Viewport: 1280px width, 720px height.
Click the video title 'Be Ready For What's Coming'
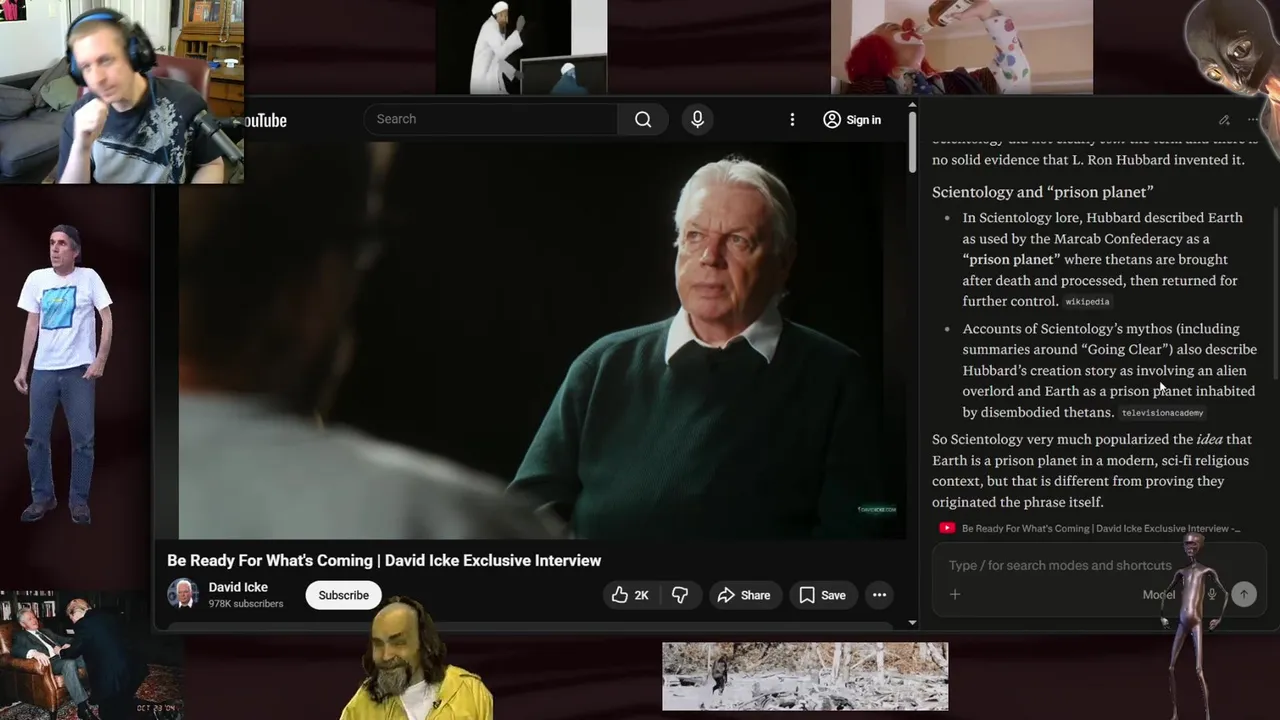point(384,561)
